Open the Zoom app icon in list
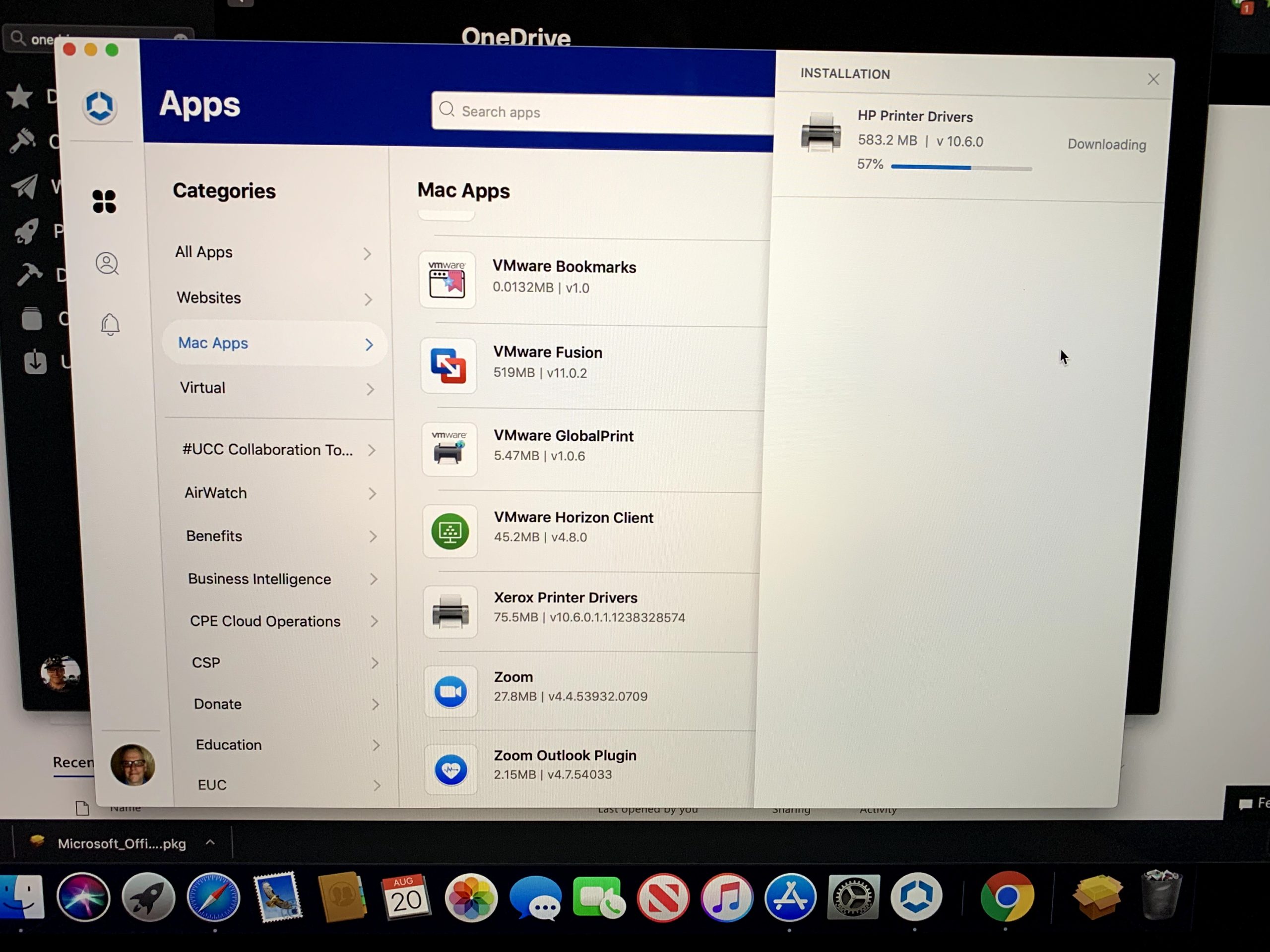1270x952 pixels. pos(450,692)
